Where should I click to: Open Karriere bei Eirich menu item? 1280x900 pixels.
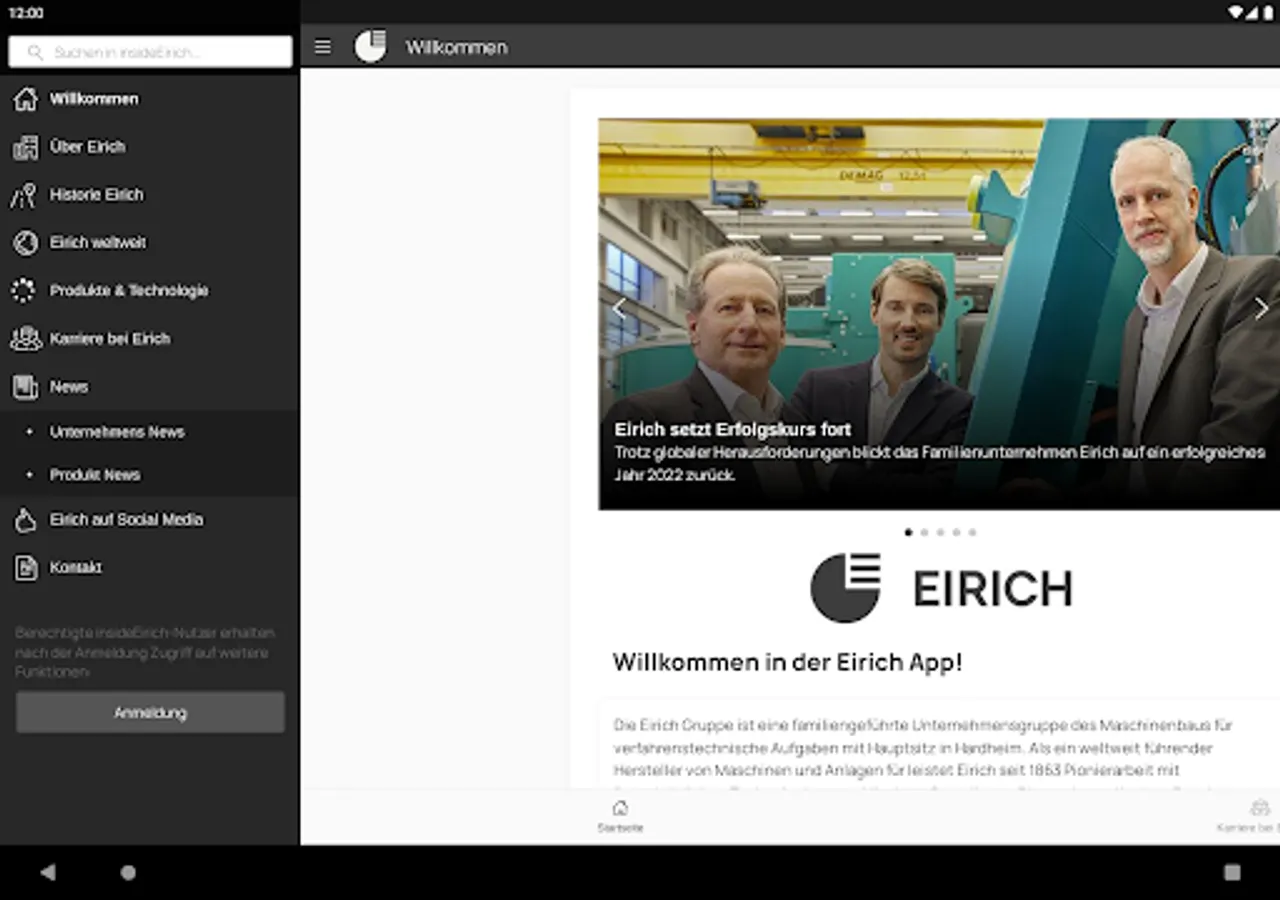150,339
